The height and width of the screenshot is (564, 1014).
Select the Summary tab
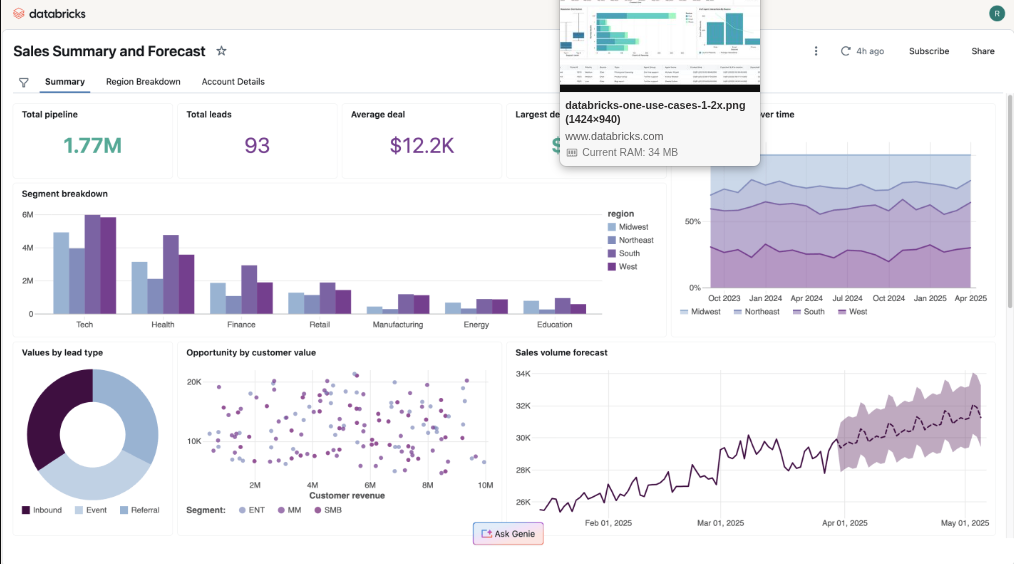[x=65, y=81]
